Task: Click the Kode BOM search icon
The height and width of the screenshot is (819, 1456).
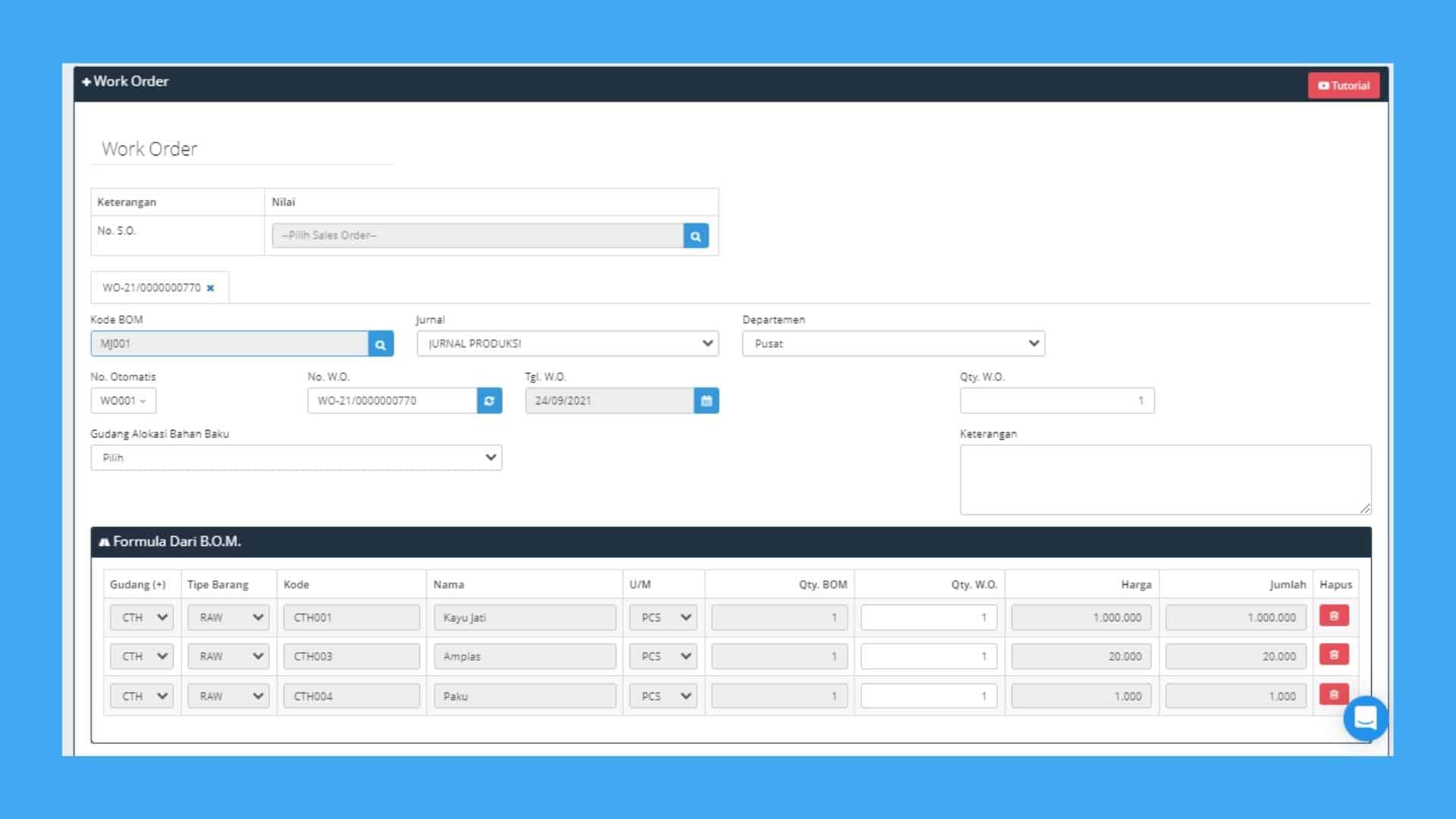Action: (381, 344)
